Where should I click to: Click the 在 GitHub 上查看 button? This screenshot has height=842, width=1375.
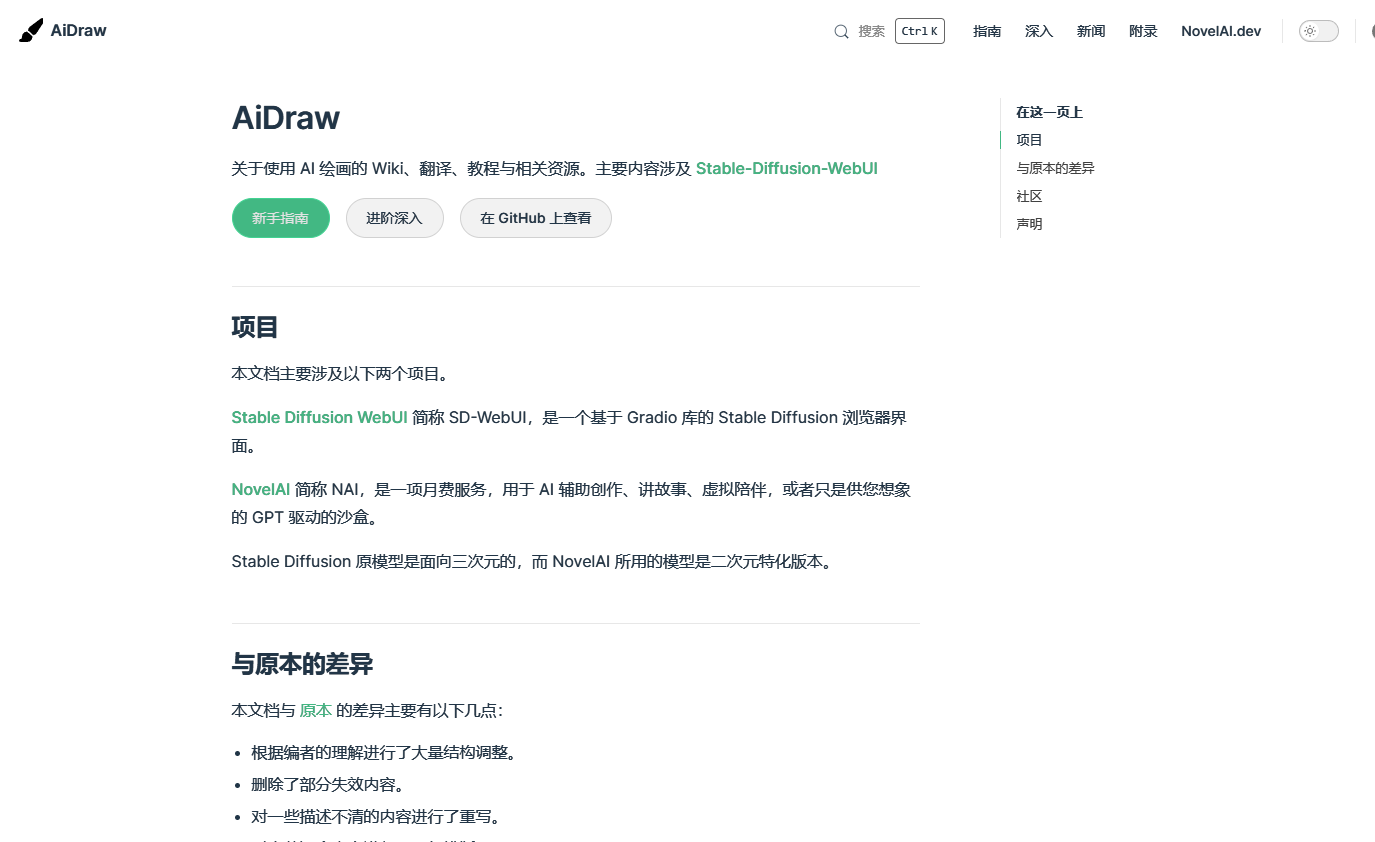(x=535, y=218)
